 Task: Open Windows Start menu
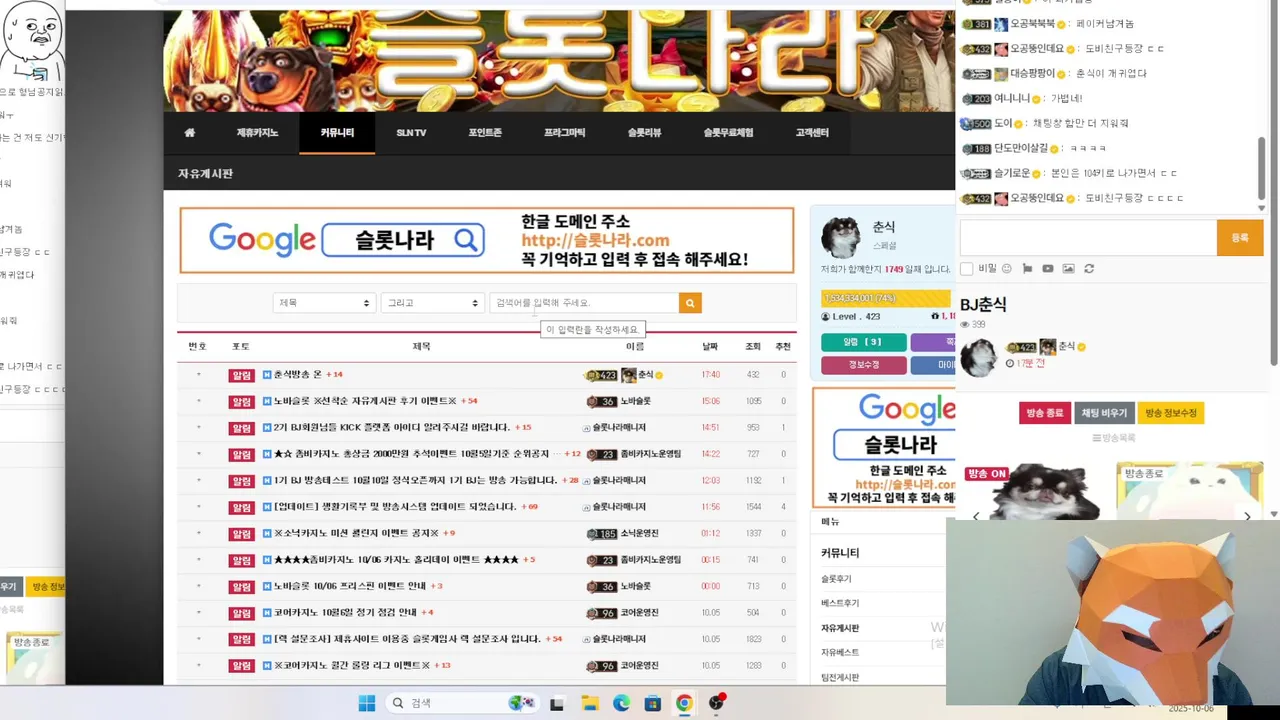[367, 703]
